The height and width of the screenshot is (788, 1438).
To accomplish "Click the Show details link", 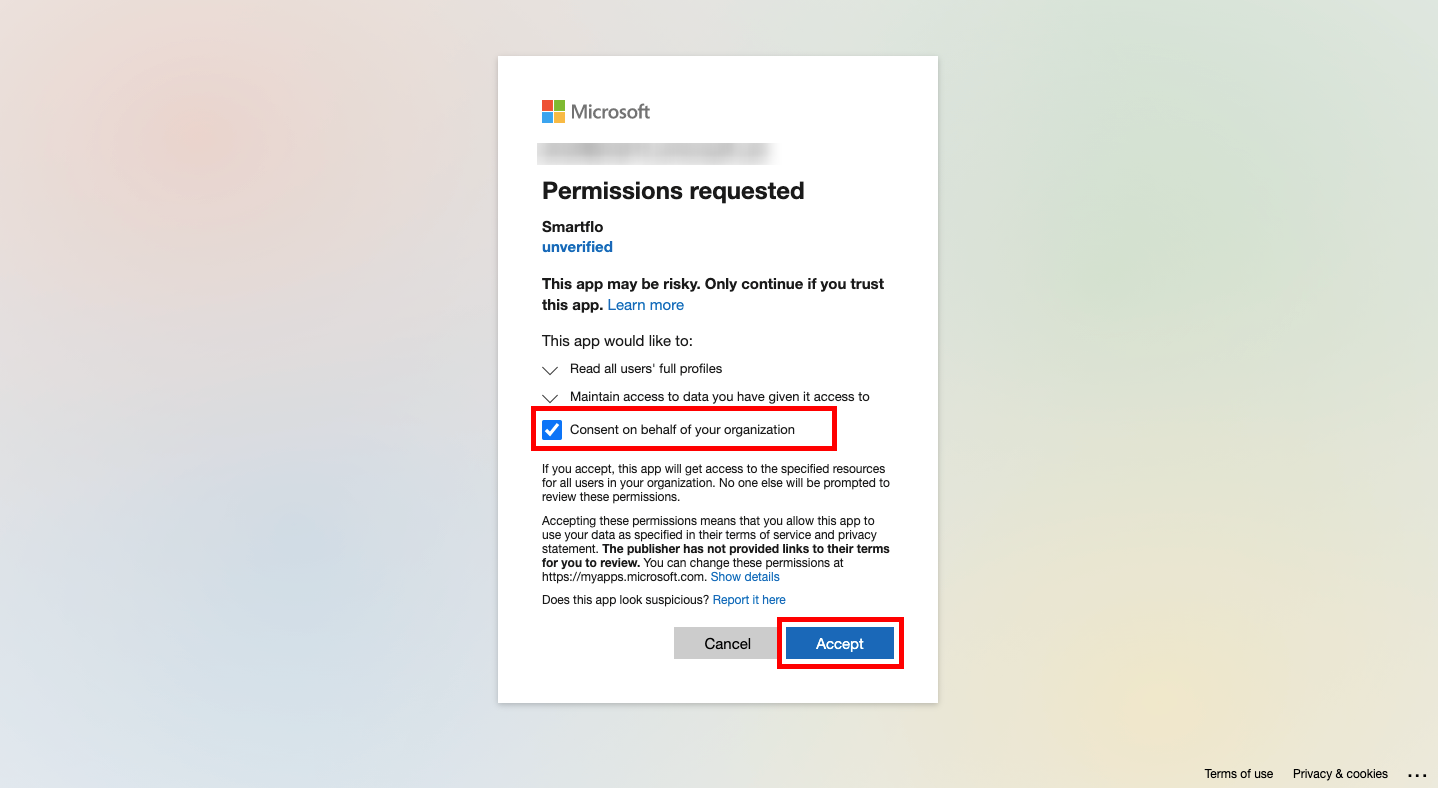I will click(745, 577).
